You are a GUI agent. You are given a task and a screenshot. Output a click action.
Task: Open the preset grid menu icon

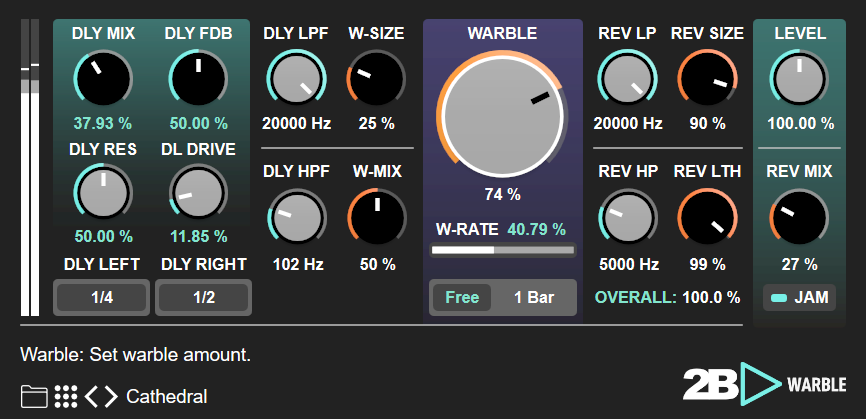[x=66, y=396]
